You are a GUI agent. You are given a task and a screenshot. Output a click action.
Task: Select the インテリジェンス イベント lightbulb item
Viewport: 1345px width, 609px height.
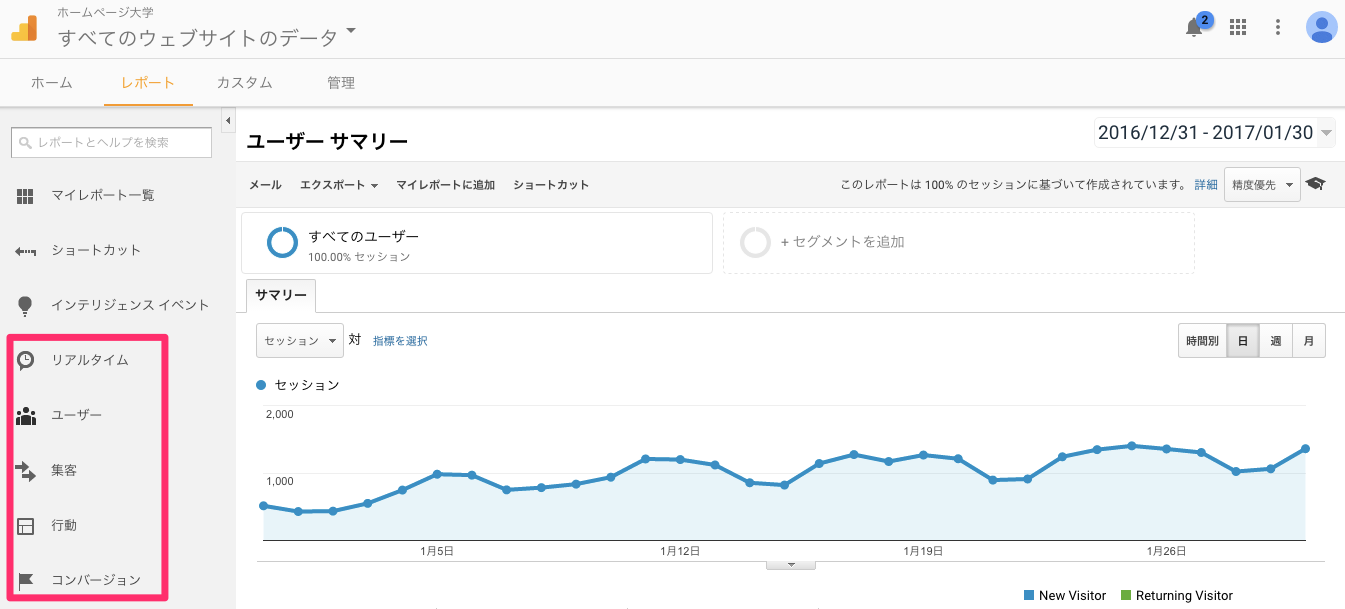point(129,305)
